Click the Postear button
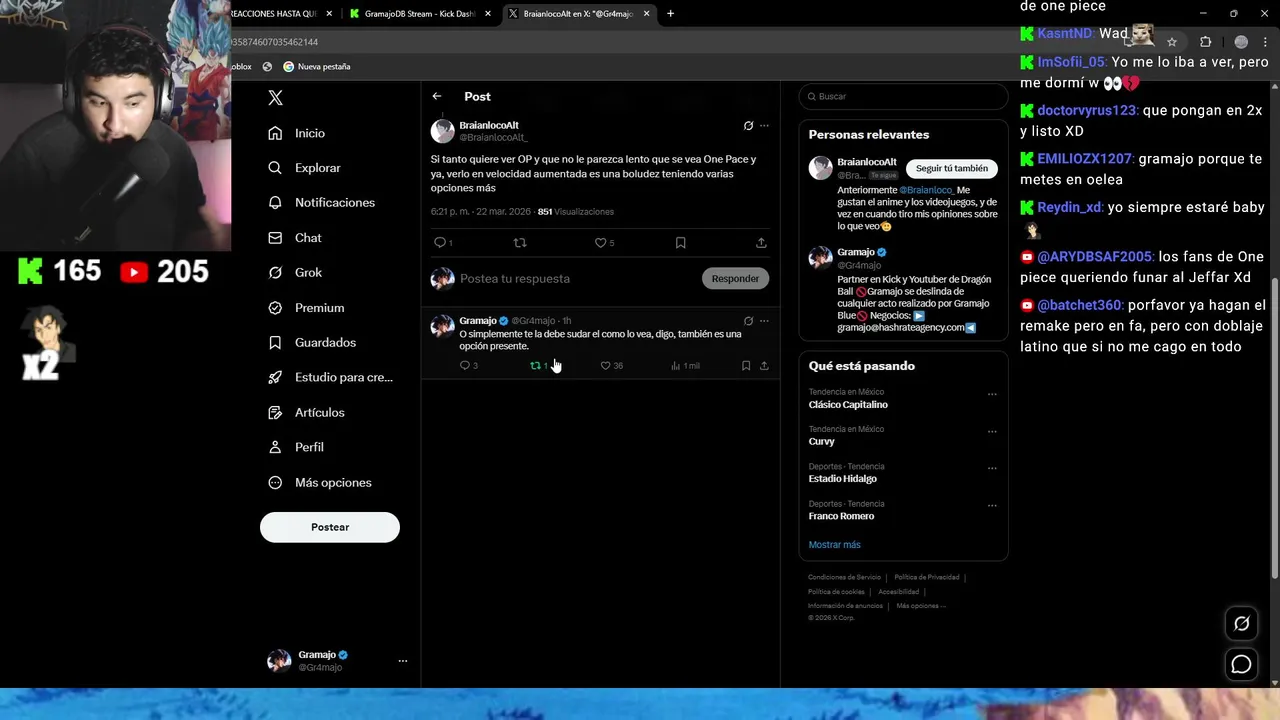 330,527
